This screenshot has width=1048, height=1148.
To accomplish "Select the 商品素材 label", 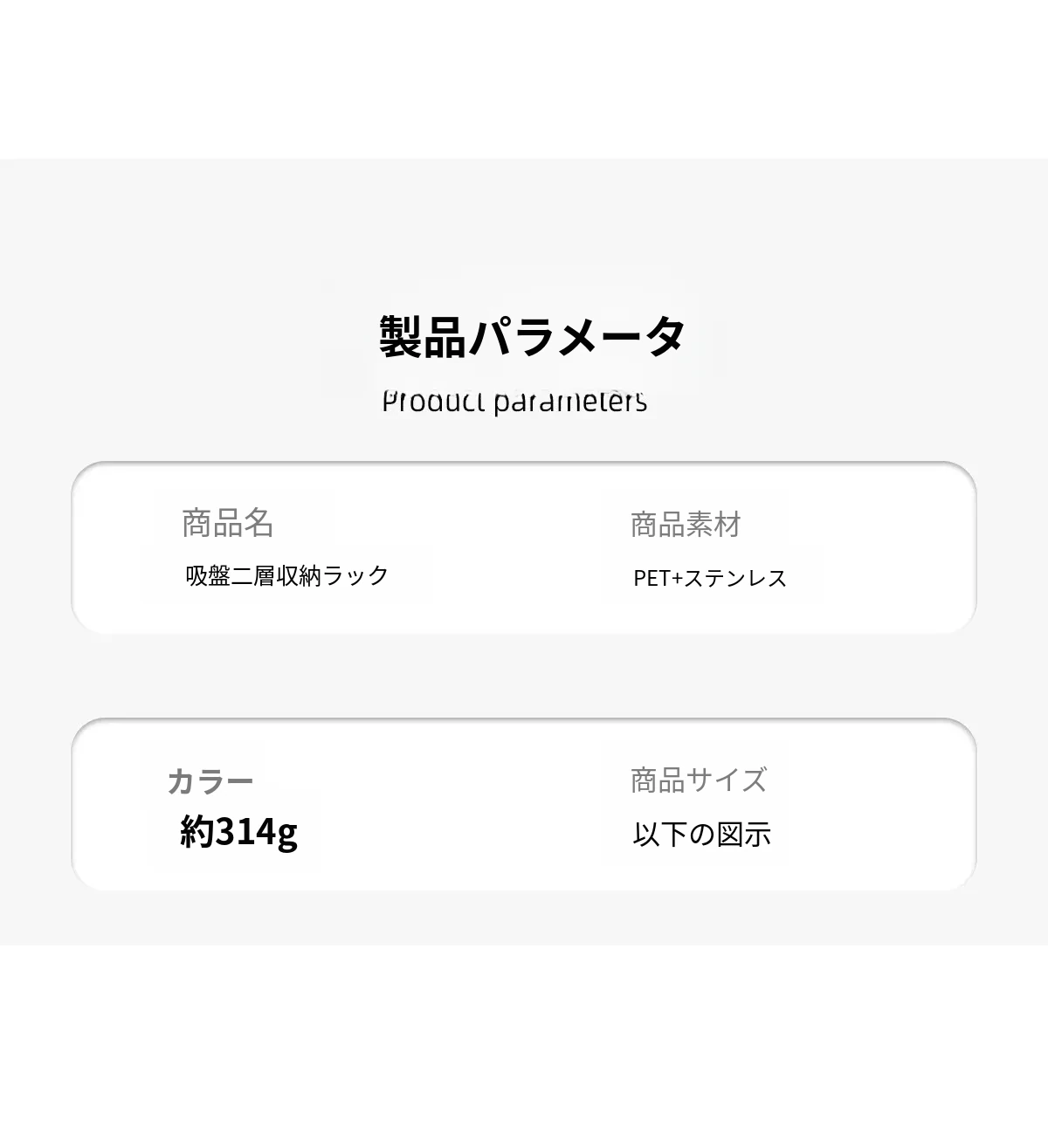I will click(686, 526).
